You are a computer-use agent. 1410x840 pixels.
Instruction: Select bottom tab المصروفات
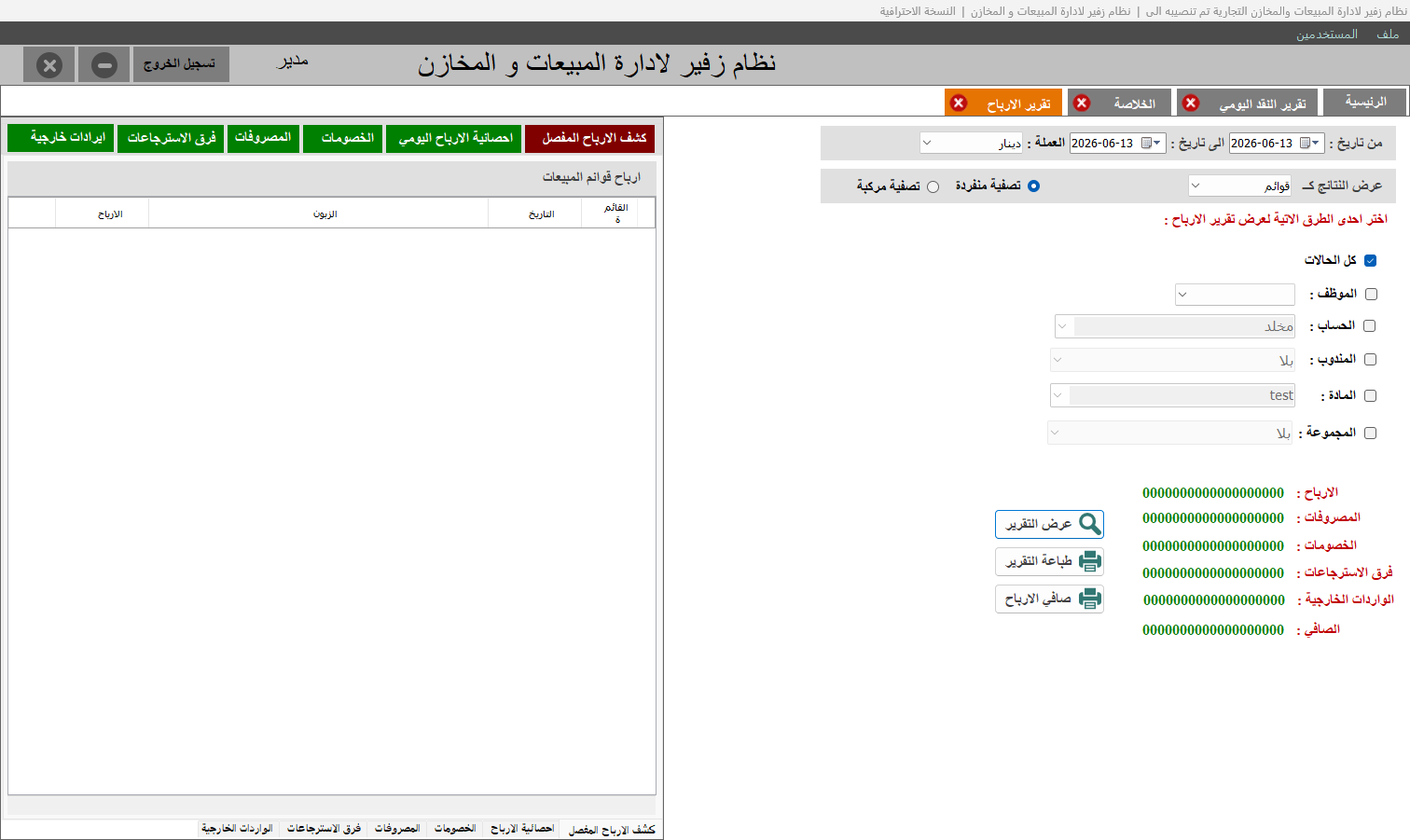(x=397, y=829)
